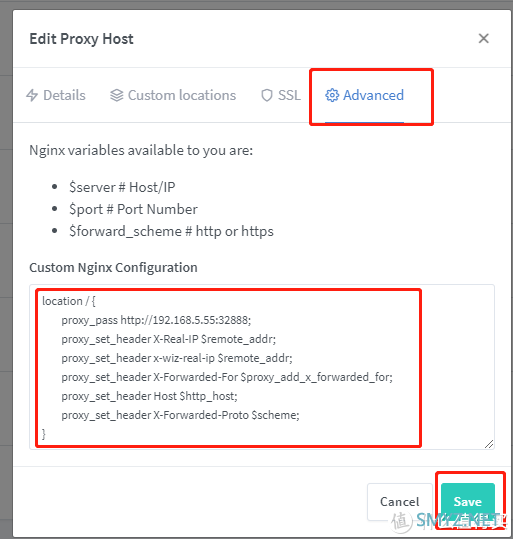Click the X-Forwarded-For header line
The width and height of the screenshot is (513, 539).
tap(227, 377)
